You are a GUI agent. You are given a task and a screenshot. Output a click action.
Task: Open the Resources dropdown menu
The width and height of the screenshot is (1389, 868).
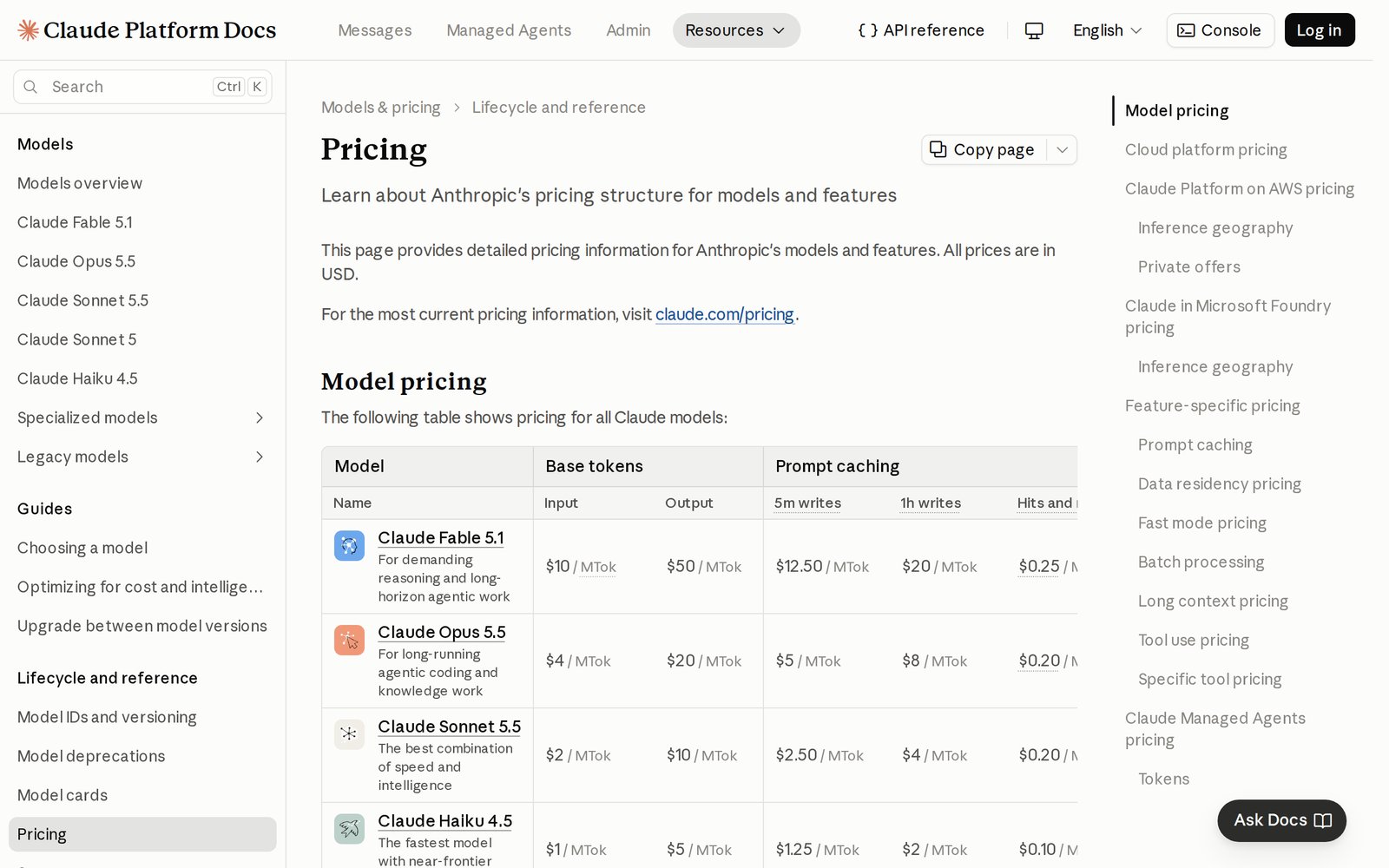[x=736, y=30]
